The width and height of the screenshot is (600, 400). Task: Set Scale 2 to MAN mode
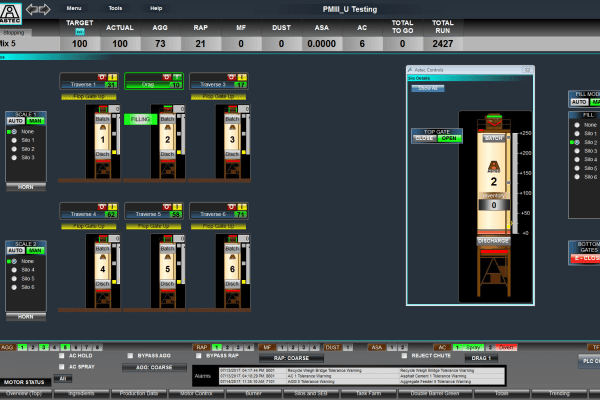click(x=35, y=250)
